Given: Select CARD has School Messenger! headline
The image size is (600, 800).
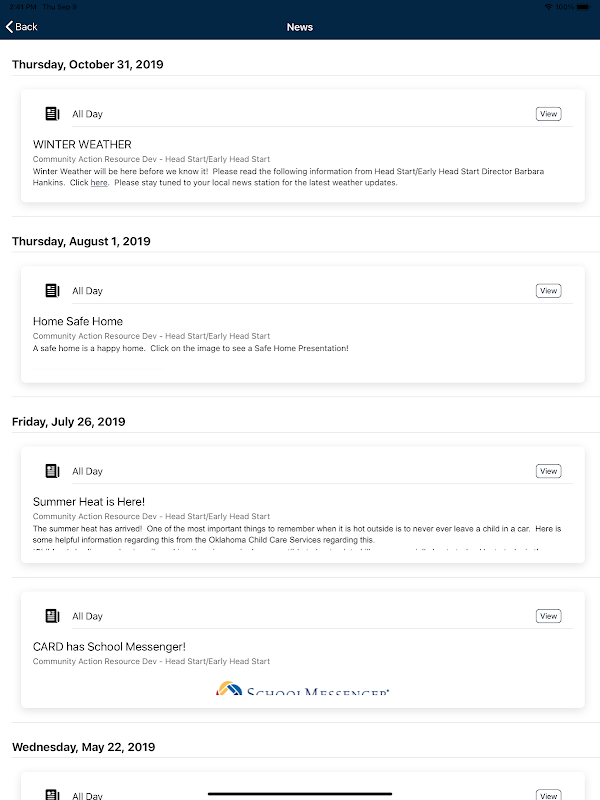Looking at the screenshot, I should coord(109,646).
